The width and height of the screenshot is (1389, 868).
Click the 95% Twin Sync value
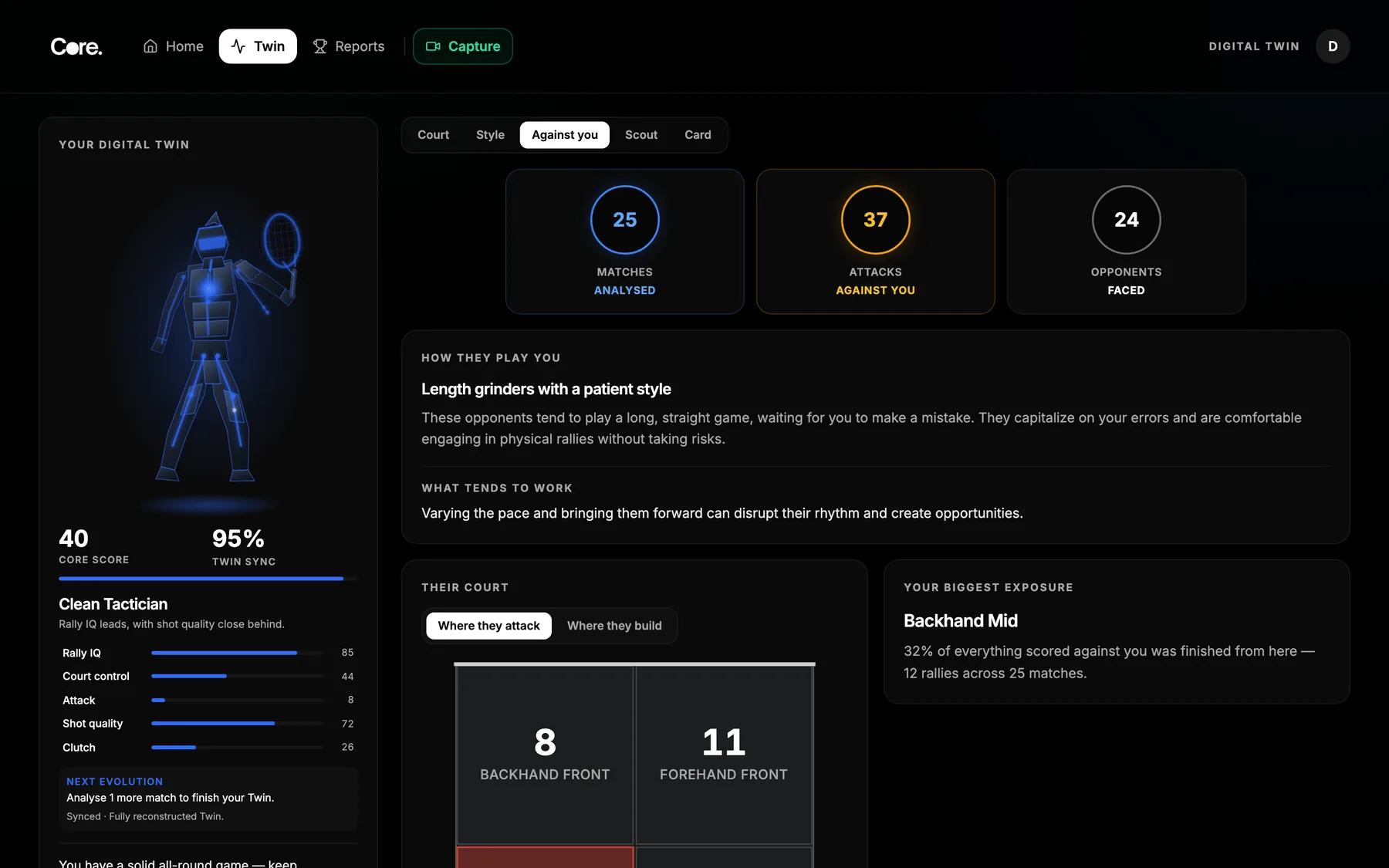238,538
